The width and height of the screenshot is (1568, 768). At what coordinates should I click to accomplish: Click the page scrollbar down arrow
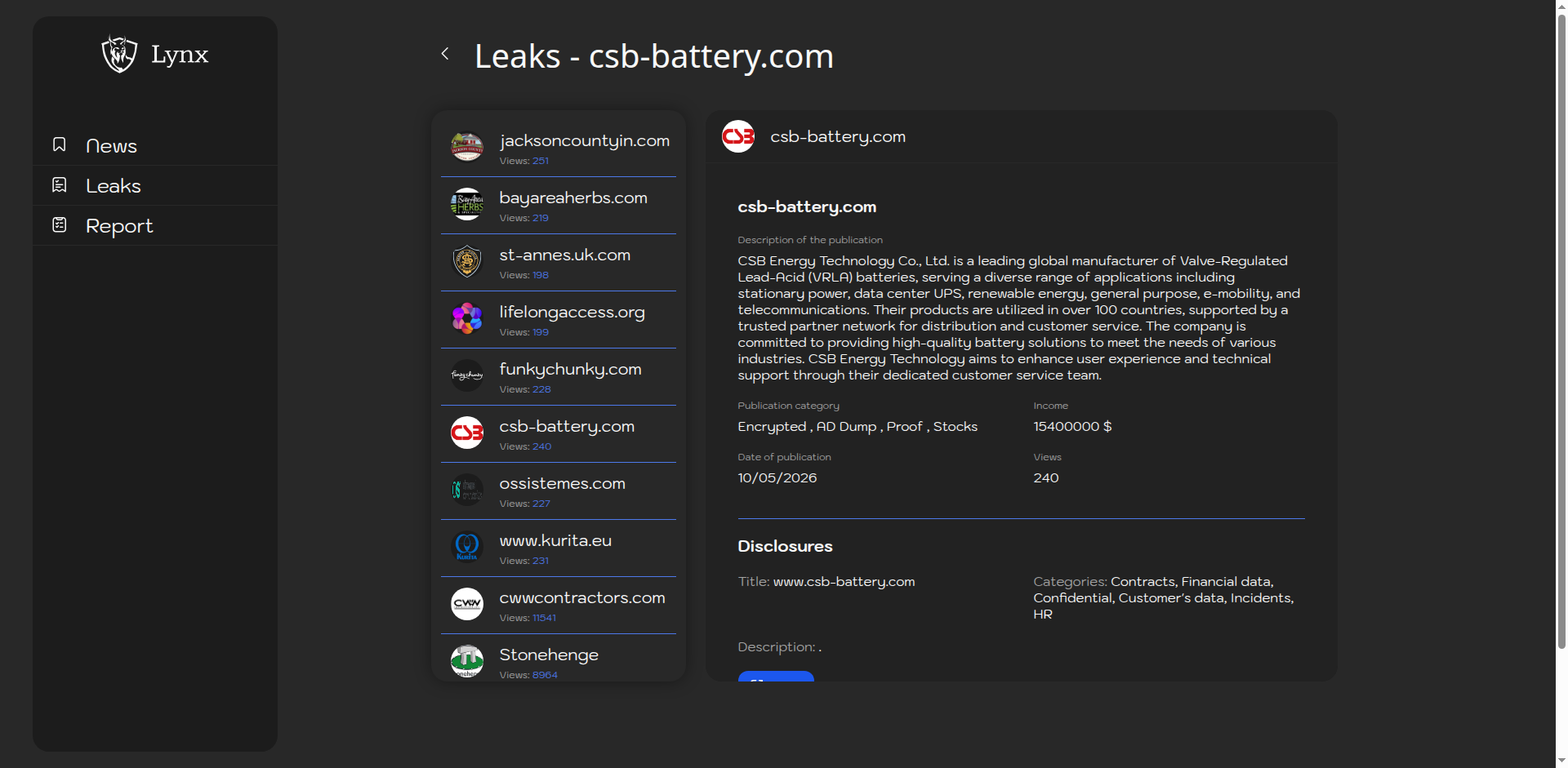click(x=1561, y=761)
